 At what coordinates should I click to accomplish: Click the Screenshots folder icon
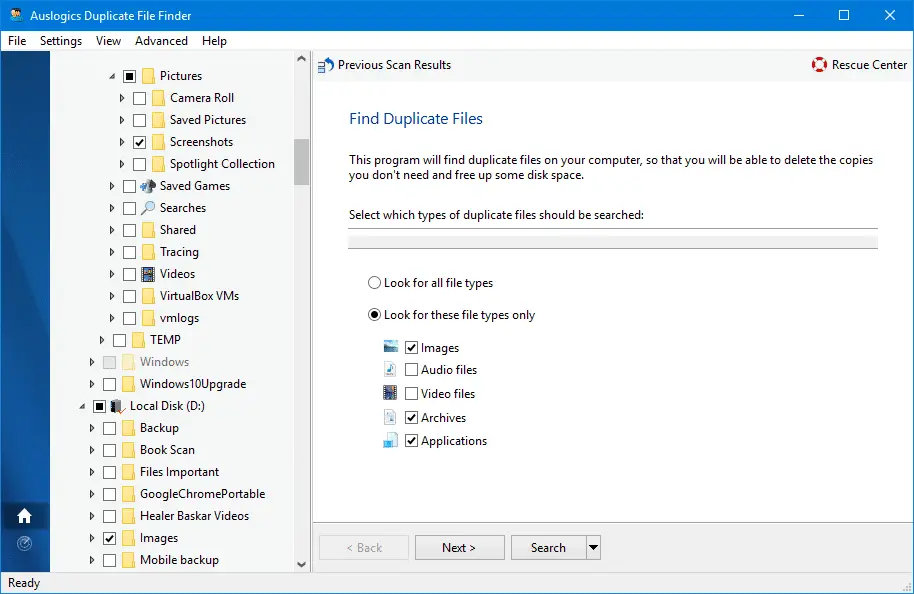tap(159, 142)
